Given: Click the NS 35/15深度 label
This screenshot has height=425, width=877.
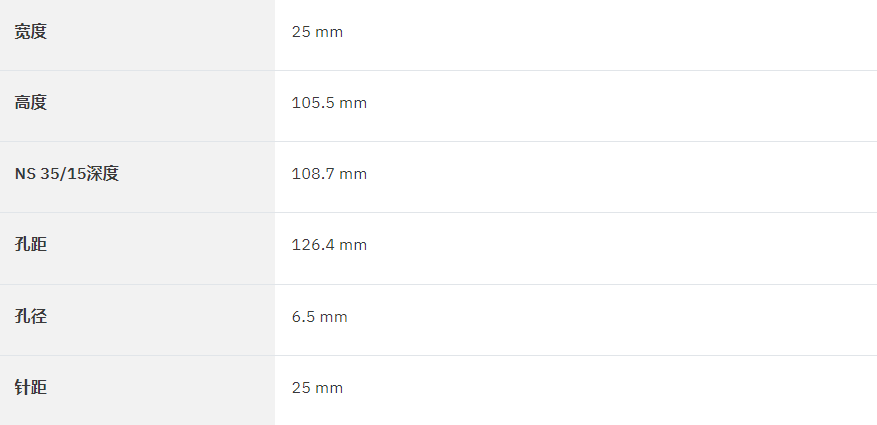Looking at the screenshot, I should pos(67,174).
